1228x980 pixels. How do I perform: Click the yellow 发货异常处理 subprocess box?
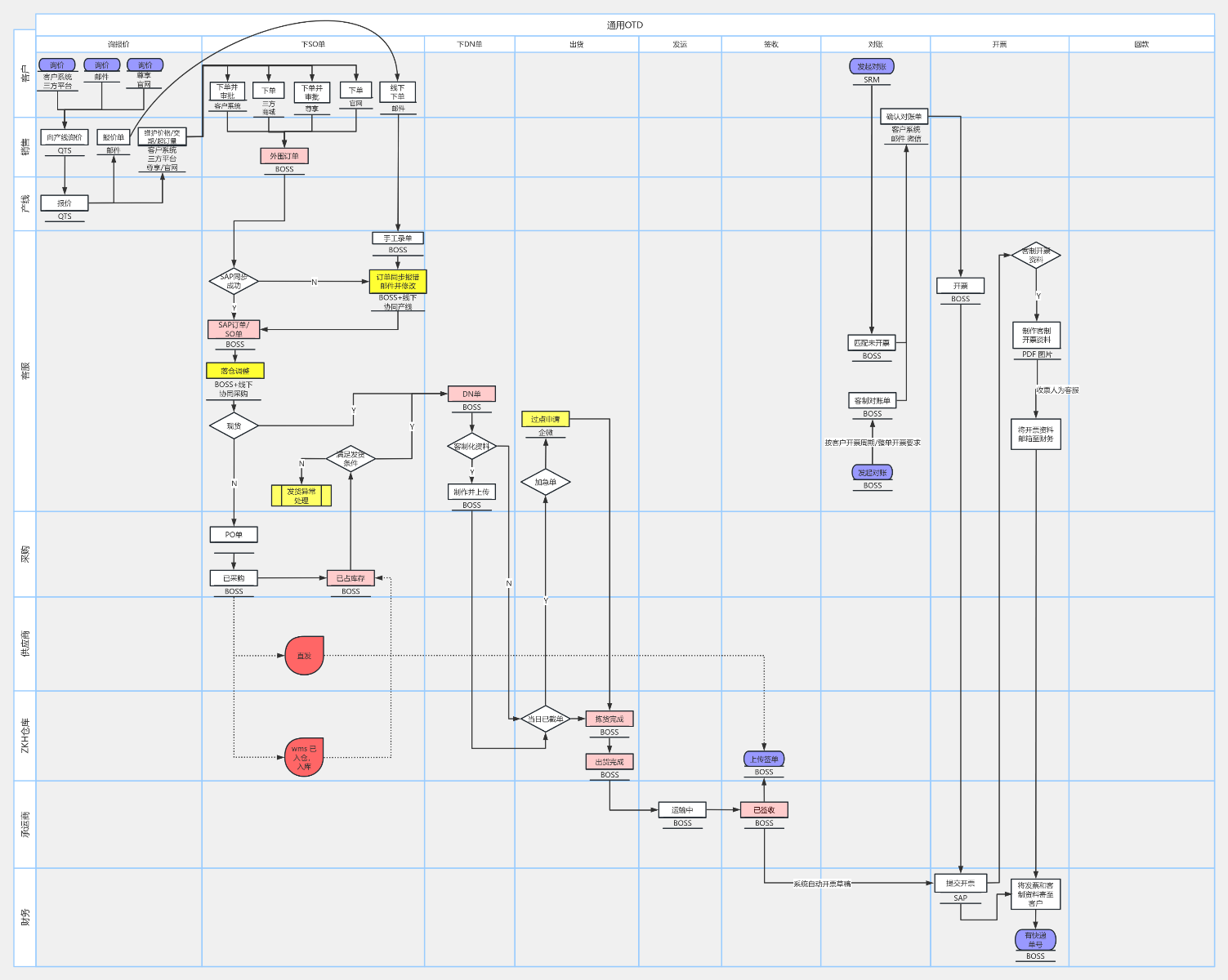pos(301,495)
